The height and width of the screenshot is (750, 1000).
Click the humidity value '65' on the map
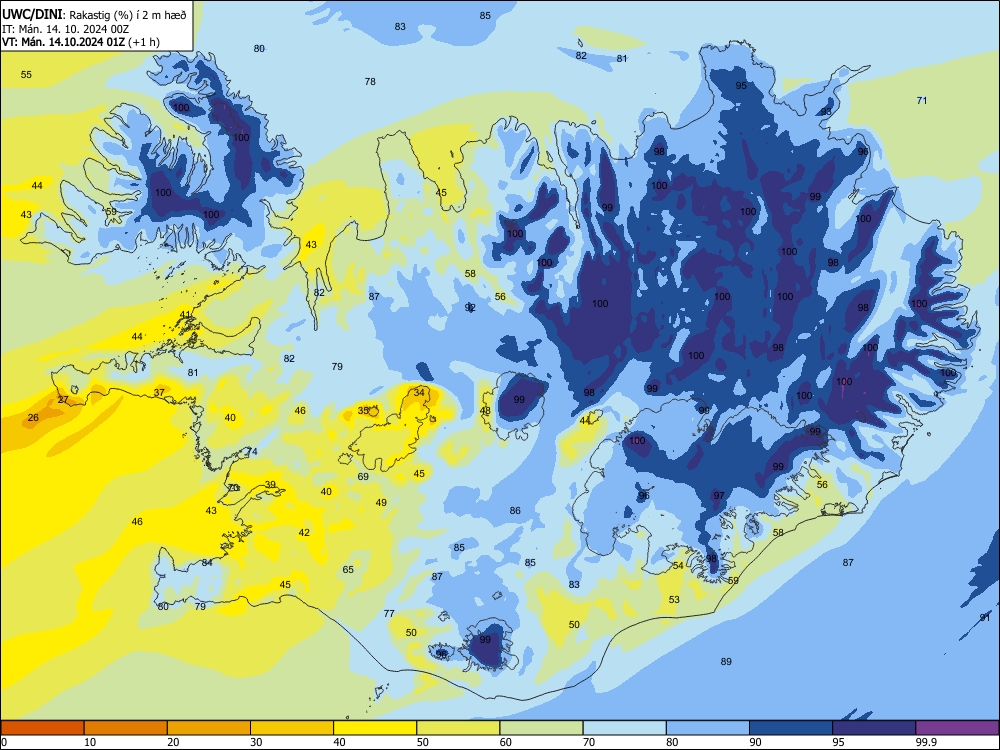point(348,570)
